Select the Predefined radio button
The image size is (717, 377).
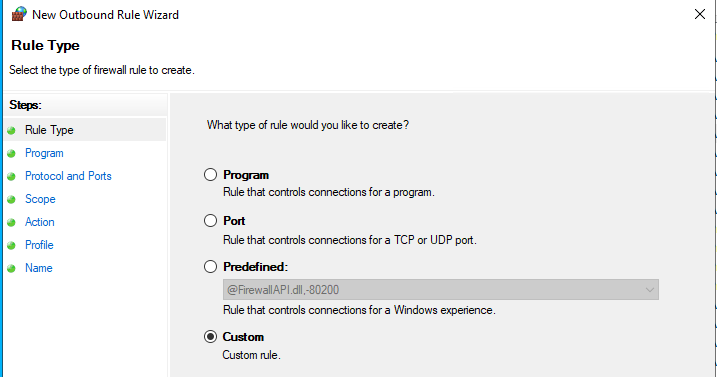tap(210, 266)
